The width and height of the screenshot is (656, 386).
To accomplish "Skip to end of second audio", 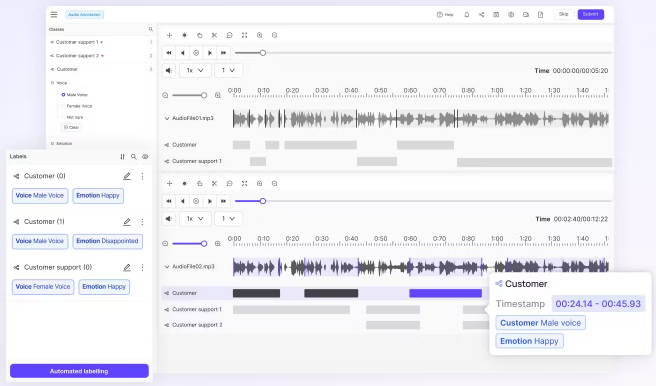I will point(223,201).
